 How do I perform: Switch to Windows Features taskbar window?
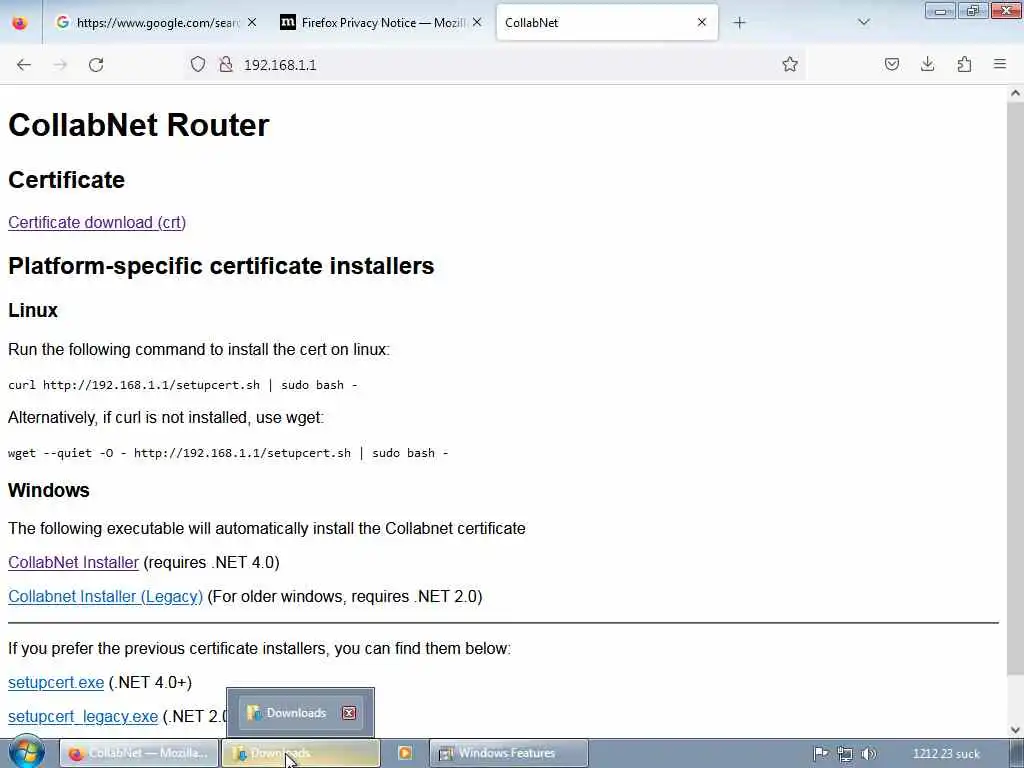[x=509, y=753]
